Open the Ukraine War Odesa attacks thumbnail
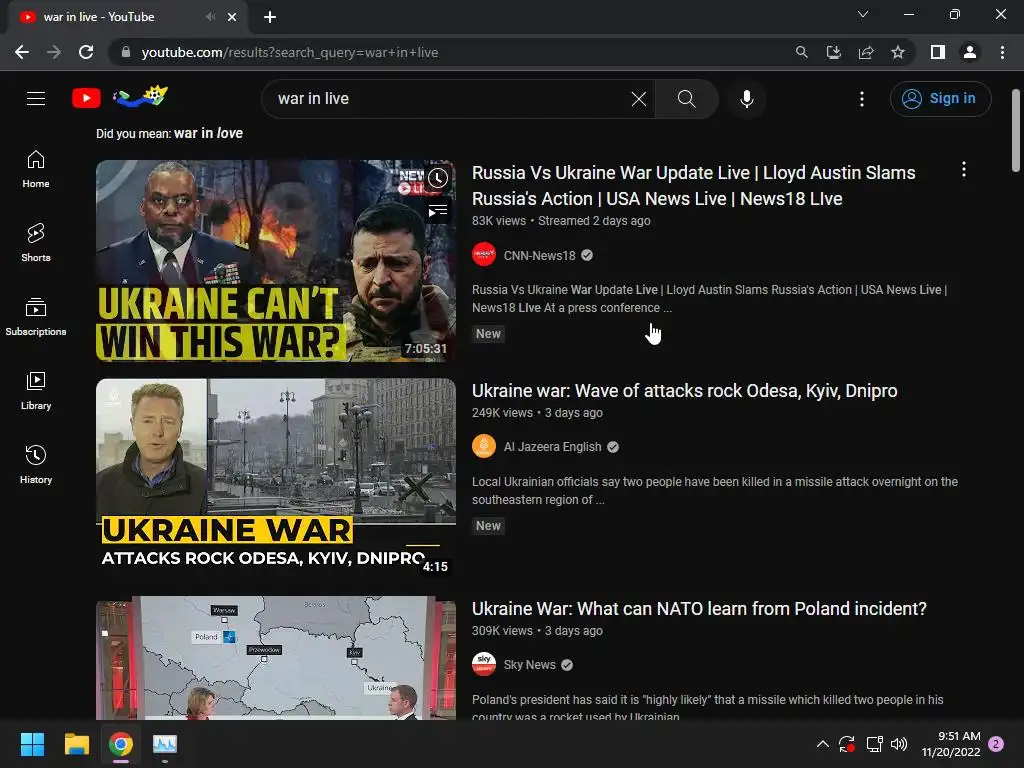The image size is (1024, 768). pyautogui.click(x=276, y=479)
